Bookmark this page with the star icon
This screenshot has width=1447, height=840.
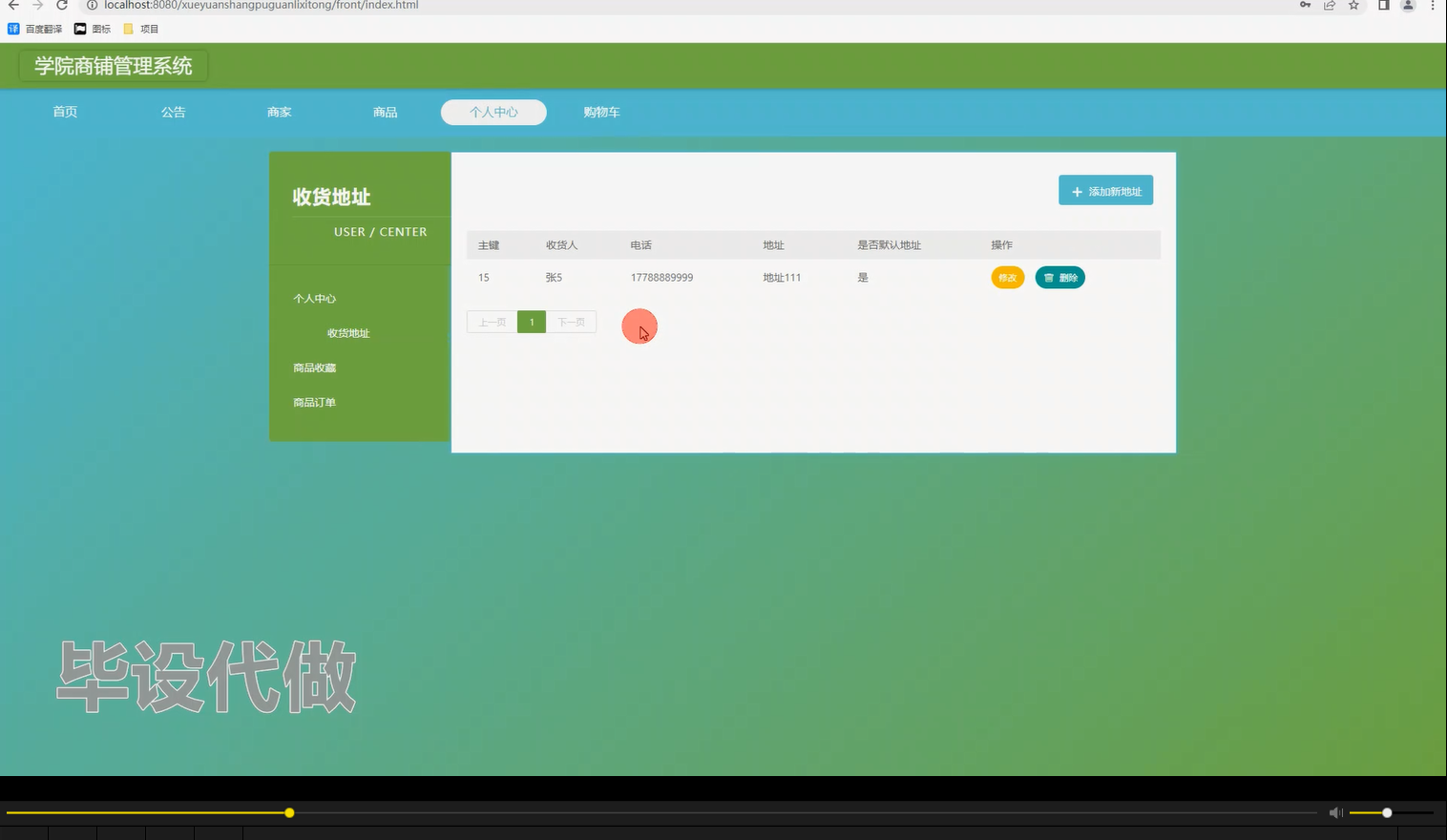pyautogui.click(x=1353, y=6)
